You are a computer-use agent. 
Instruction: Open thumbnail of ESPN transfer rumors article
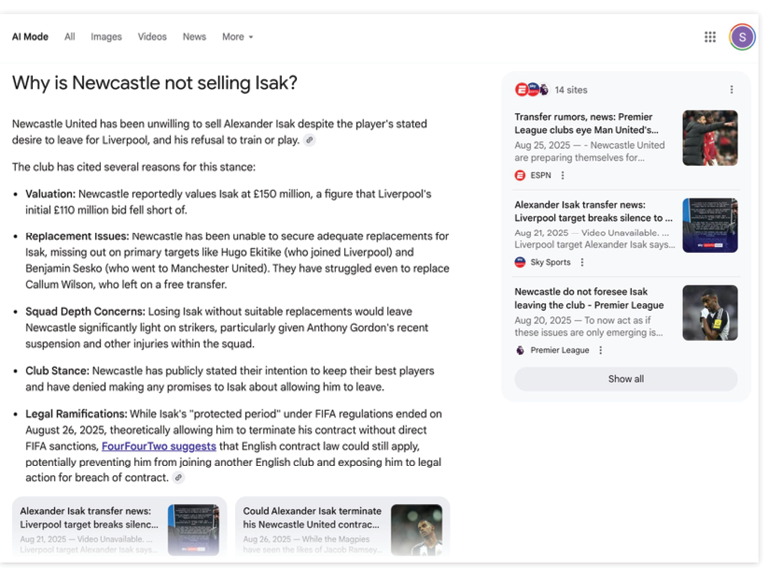(710, 138)
